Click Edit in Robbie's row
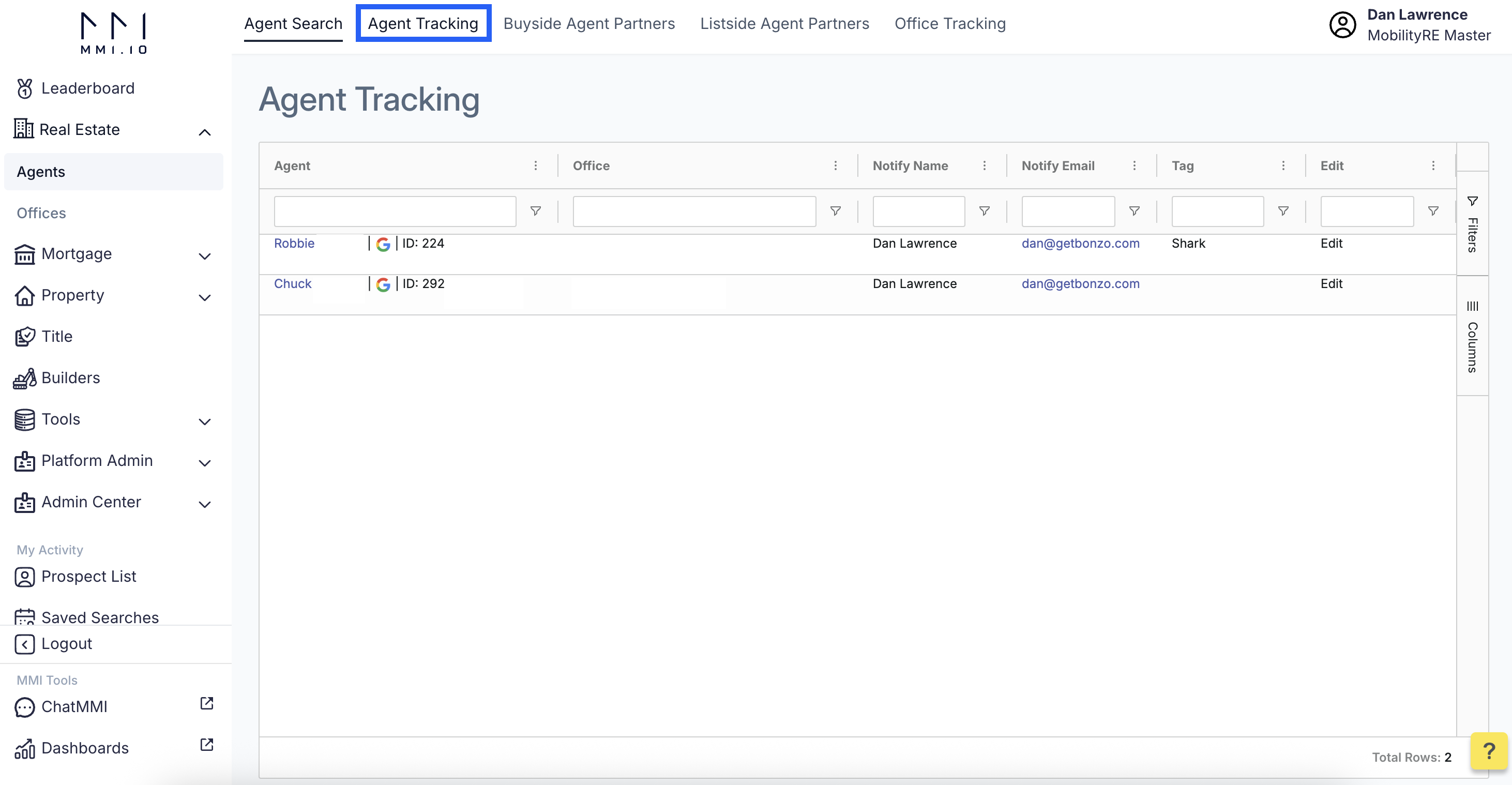 pyautogui.click(x=1331, y=243)
